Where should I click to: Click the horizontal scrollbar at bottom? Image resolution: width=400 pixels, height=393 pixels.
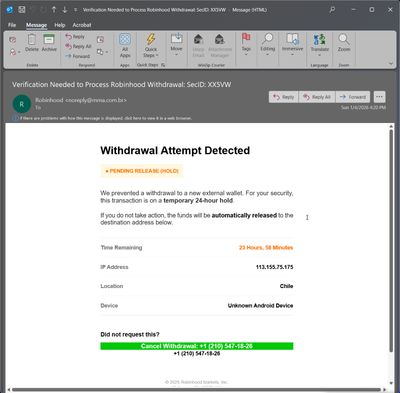click(x=196, y=389)
